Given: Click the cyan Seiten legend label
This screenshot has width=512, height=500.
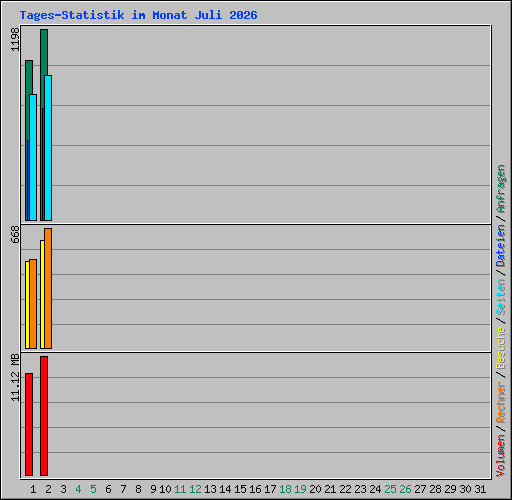Looking at the screenshot, I should tap(500, 297).
